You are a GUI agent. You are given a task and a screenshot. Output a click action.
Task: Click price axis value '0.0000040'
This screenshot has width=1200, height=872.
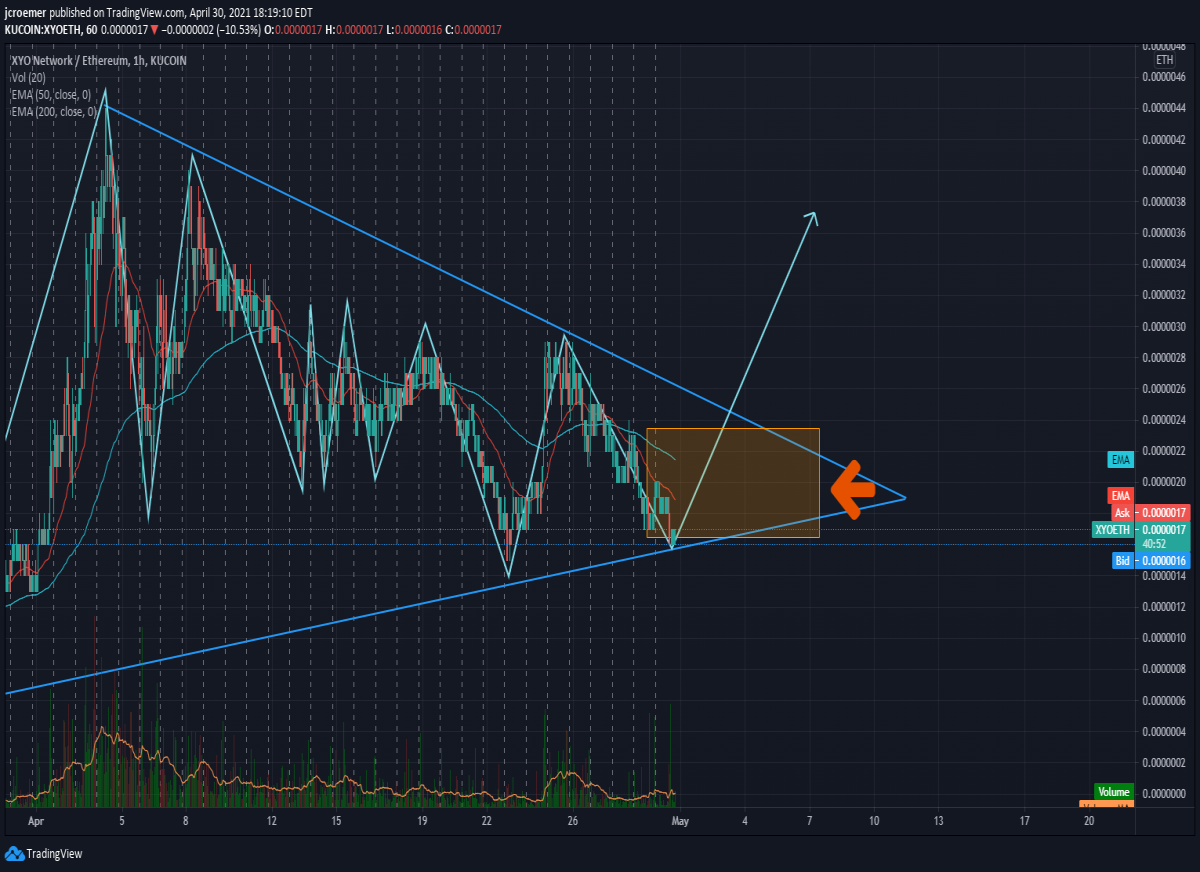[1164, 170]
